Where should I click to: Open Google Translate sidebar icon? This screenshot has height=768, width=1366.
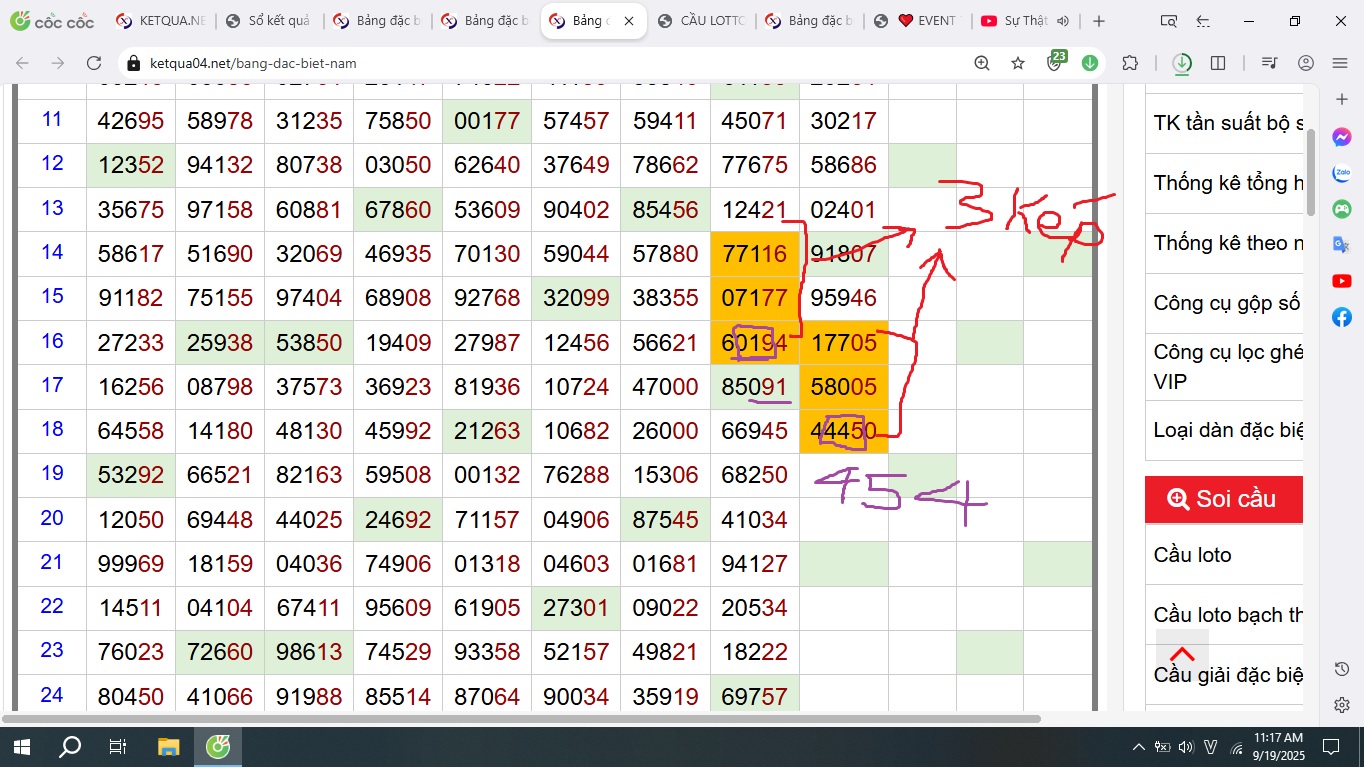pyautogui.click(x=1342, y=245)
